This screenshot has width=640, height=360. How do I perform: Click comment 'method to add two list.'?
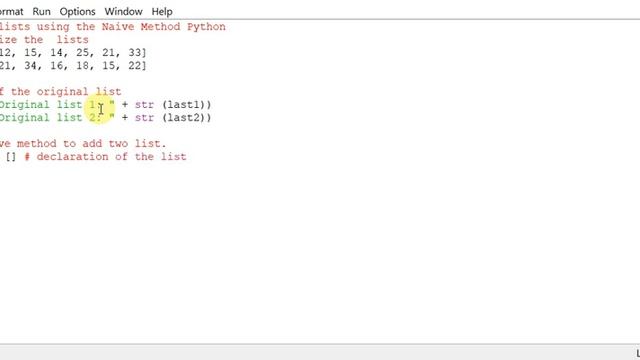pos(91,144)
